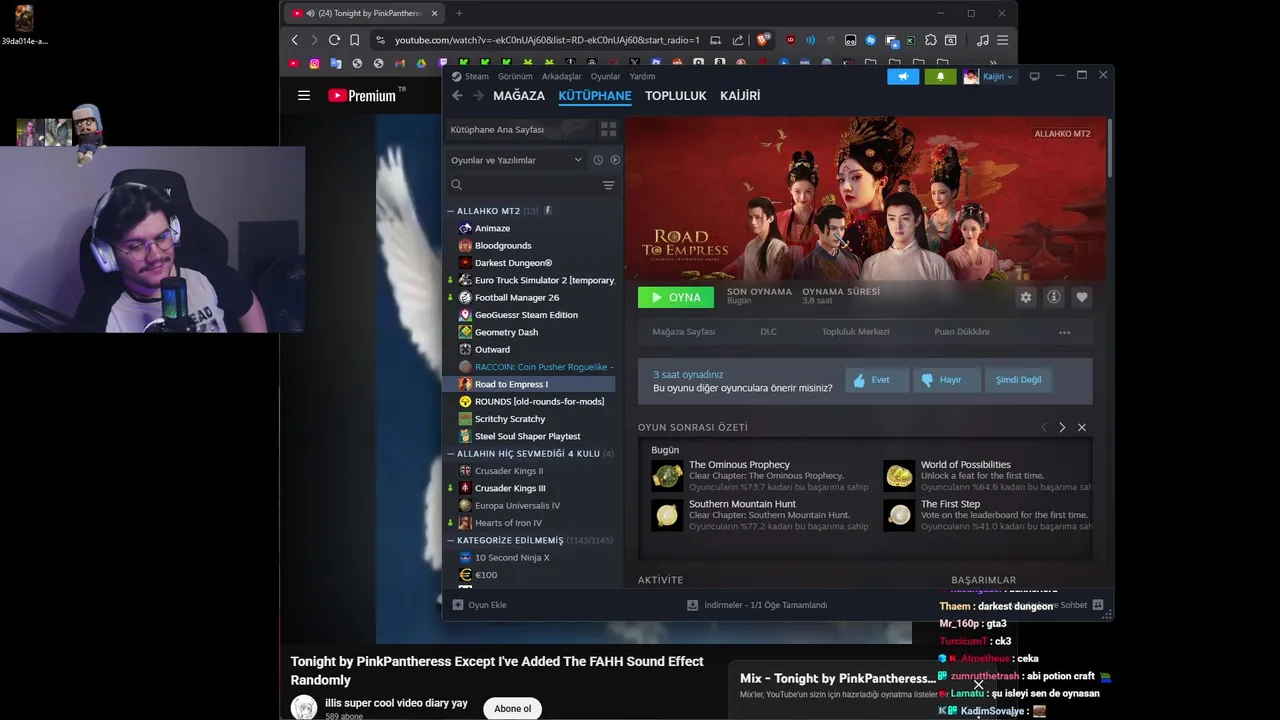Viewport: 1280px width, 720px height.
Task: Click the Steam library vertical scrollbar
Action: tap(1110, 150)
